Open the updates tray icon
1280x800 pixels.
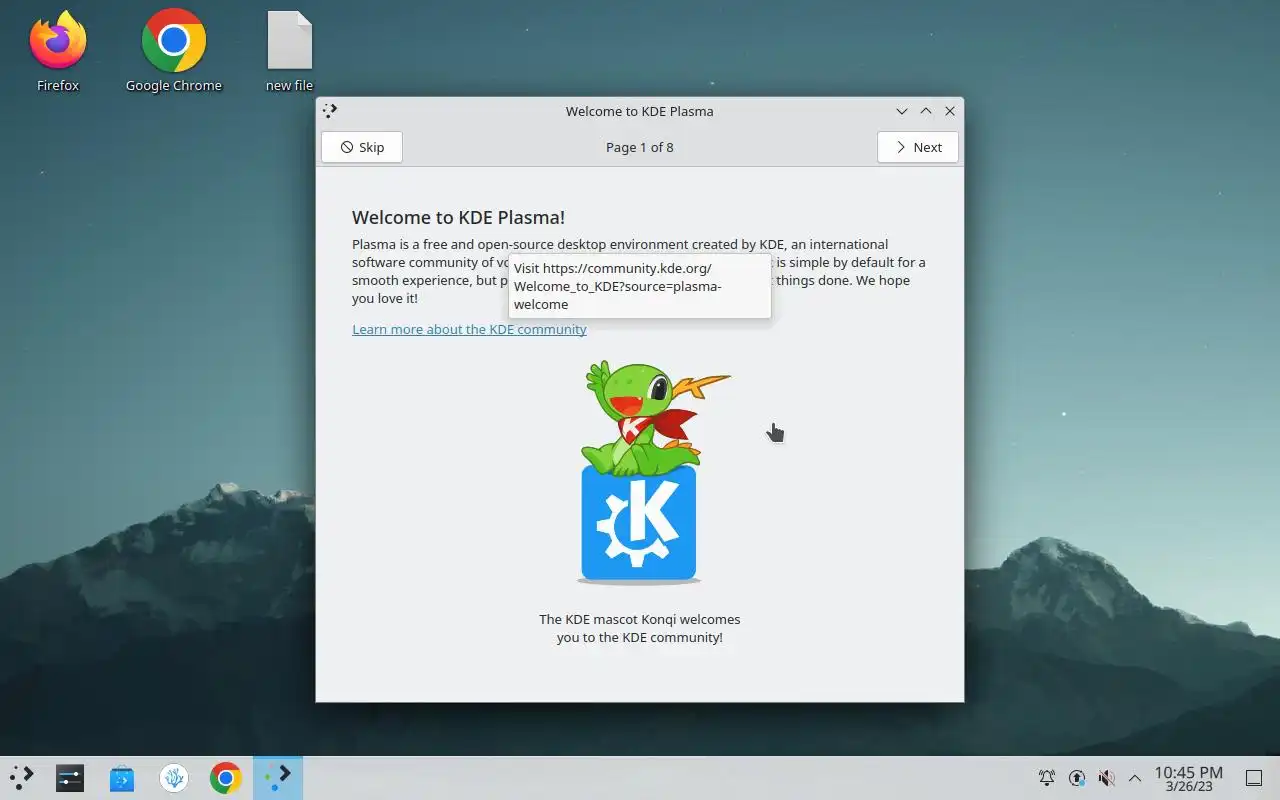1077,778
